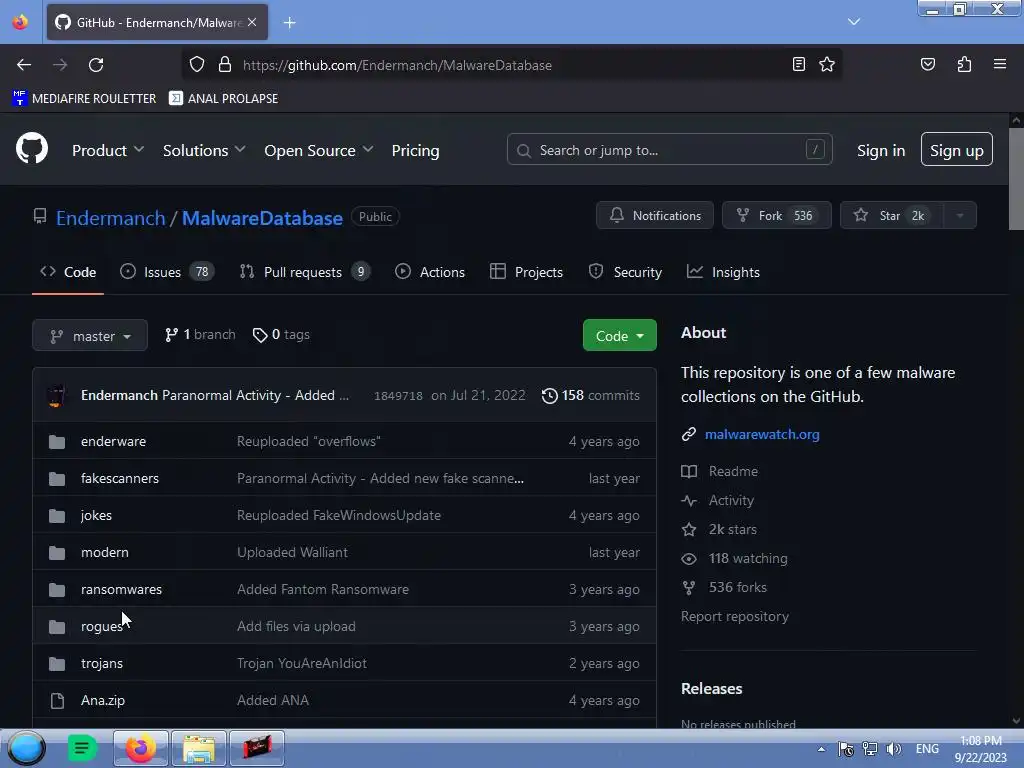
Task: Open the dropdown arrow beside Star
Action: (960, 215)
